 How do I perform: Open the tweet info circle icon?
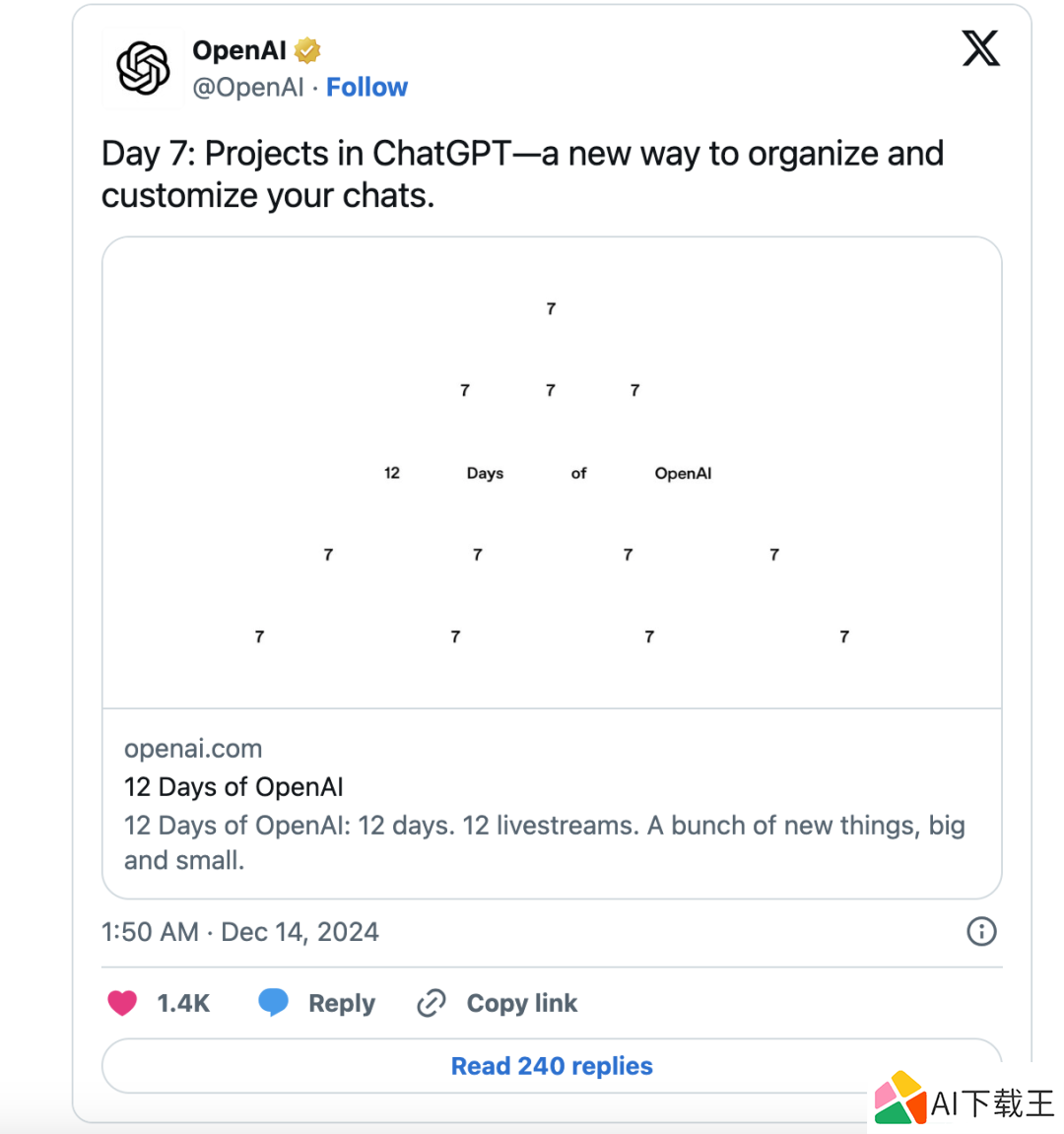tap(981, 931)
